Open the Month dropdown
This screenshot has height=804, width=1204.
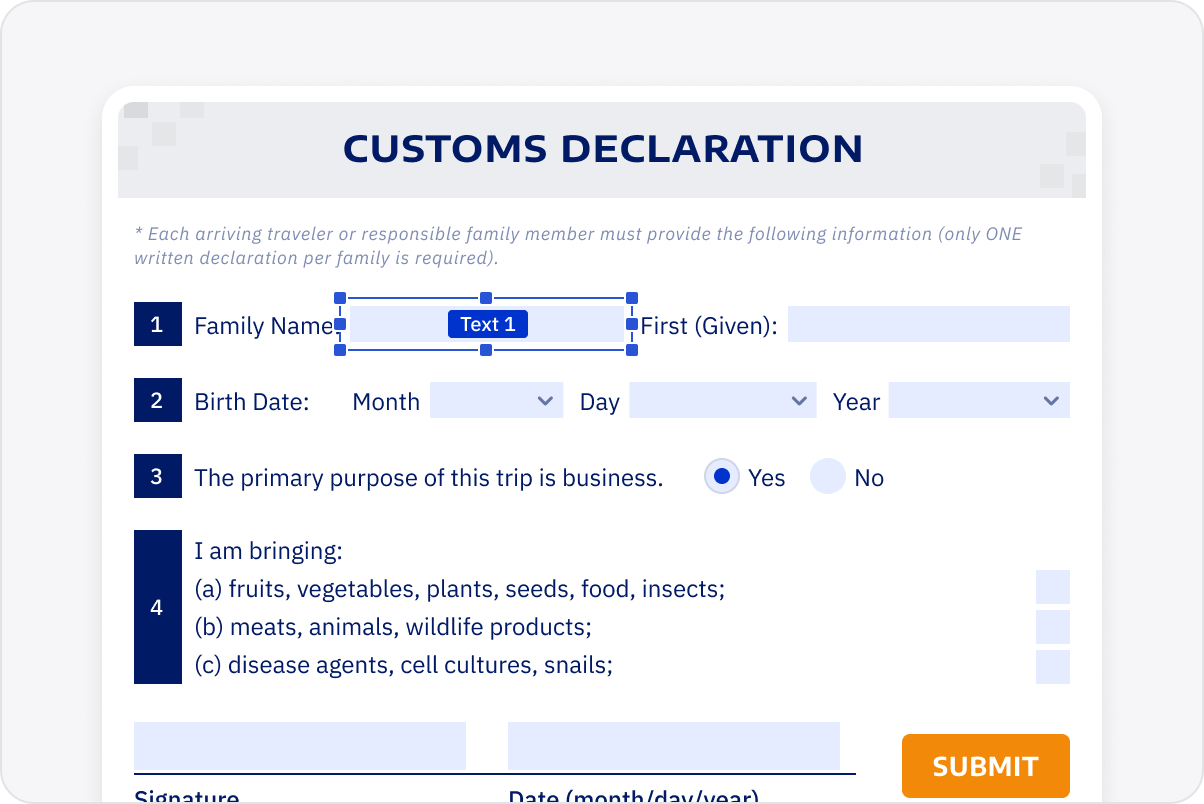click(496, 401)
